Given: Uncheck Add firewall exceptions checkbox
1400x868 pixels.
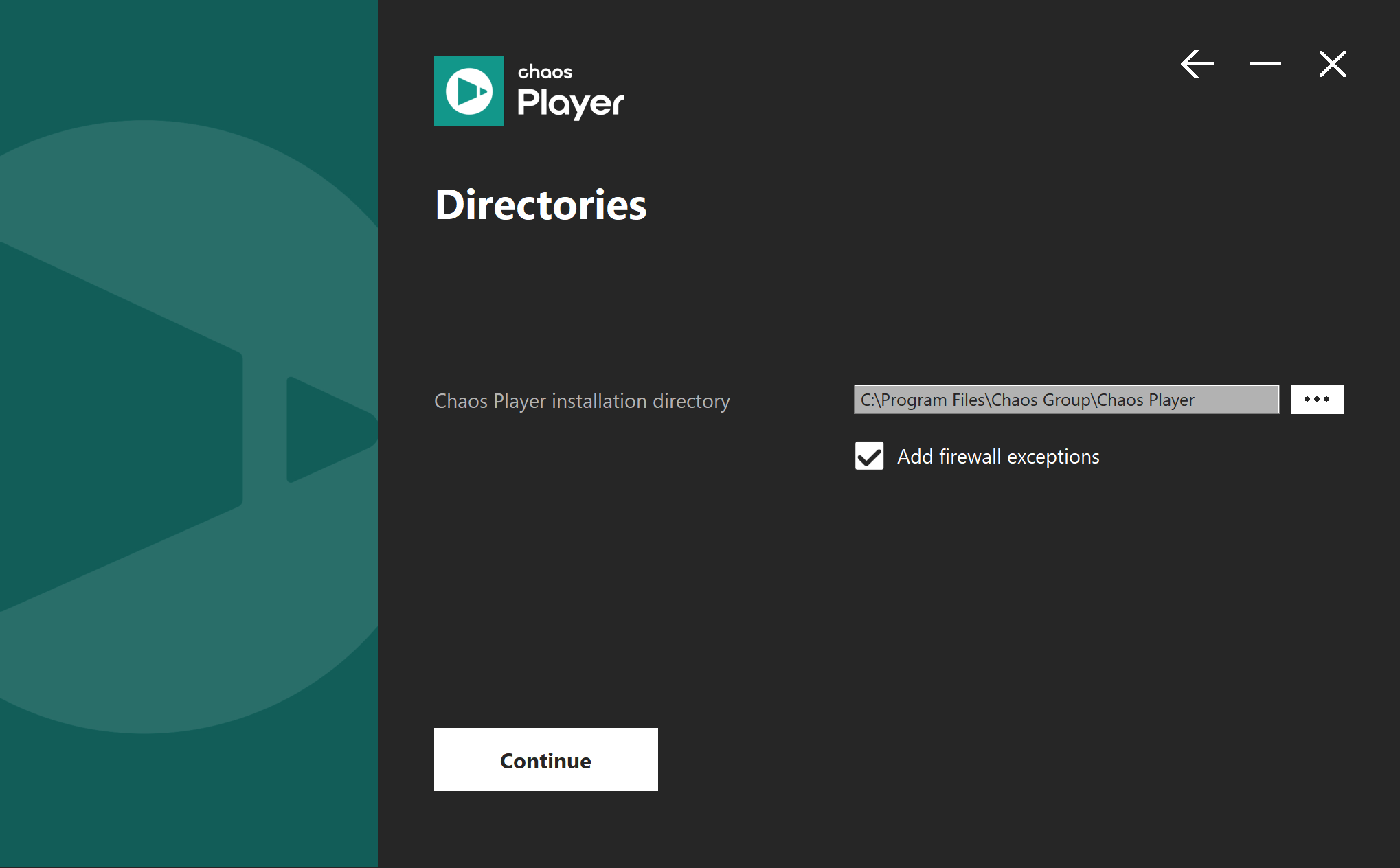Looking at the screenshot, I should pos(870,456).
